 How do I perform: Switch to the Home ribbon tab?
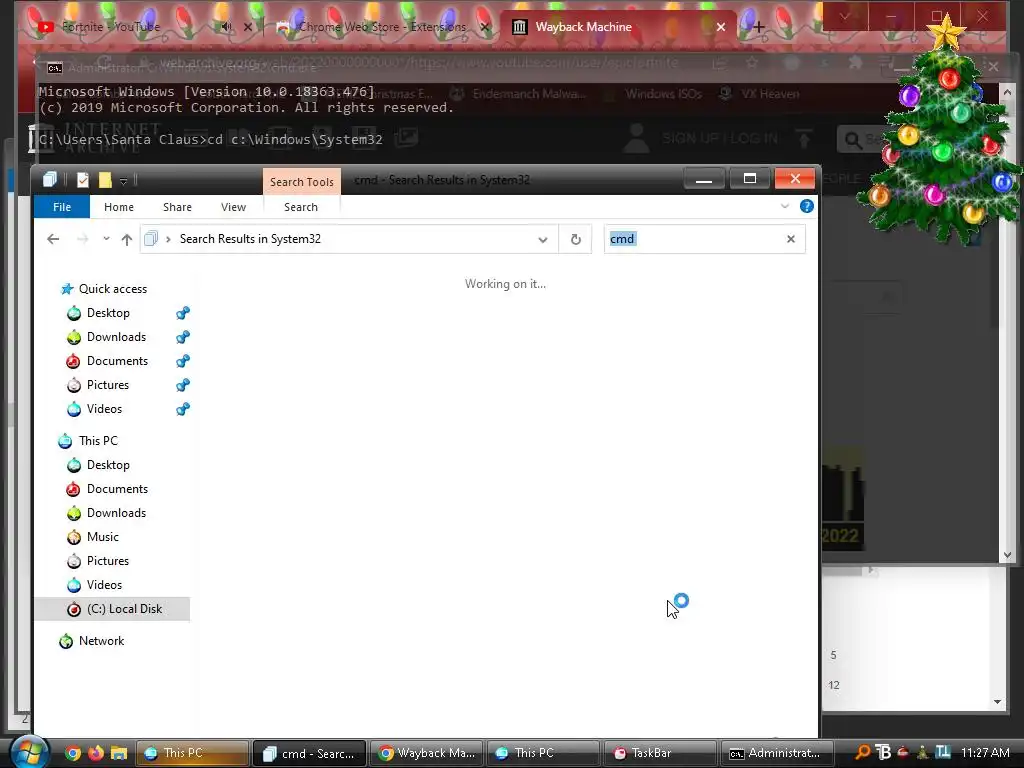(119, 207)
